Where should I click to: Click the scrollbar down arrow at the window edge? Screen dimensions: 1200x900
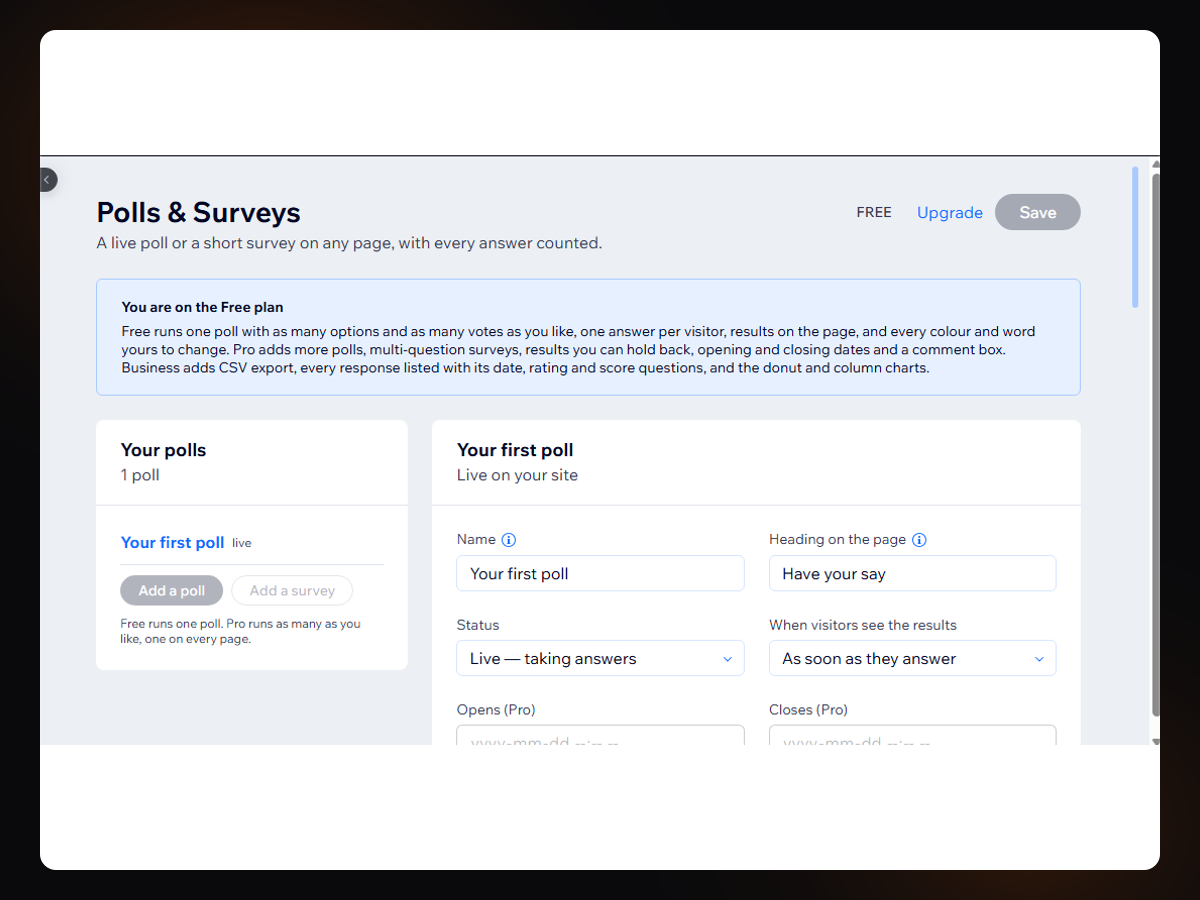(x=1156, y=741)
